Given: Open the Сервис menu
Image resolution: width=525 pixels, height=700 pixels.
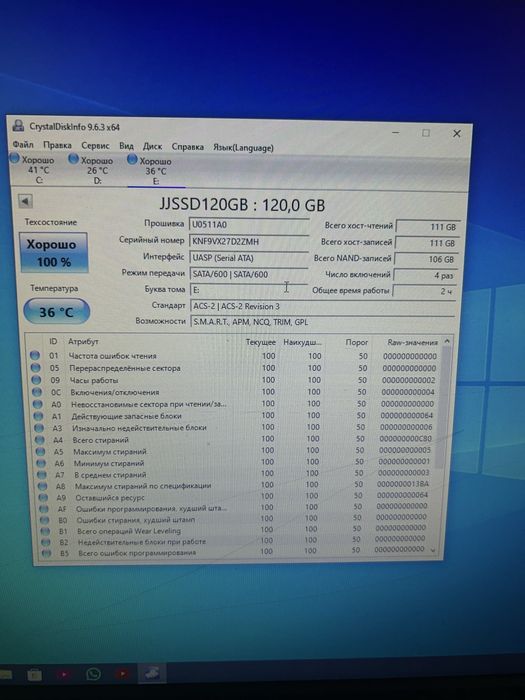Looking at the screenshot, I should (95, 145).
